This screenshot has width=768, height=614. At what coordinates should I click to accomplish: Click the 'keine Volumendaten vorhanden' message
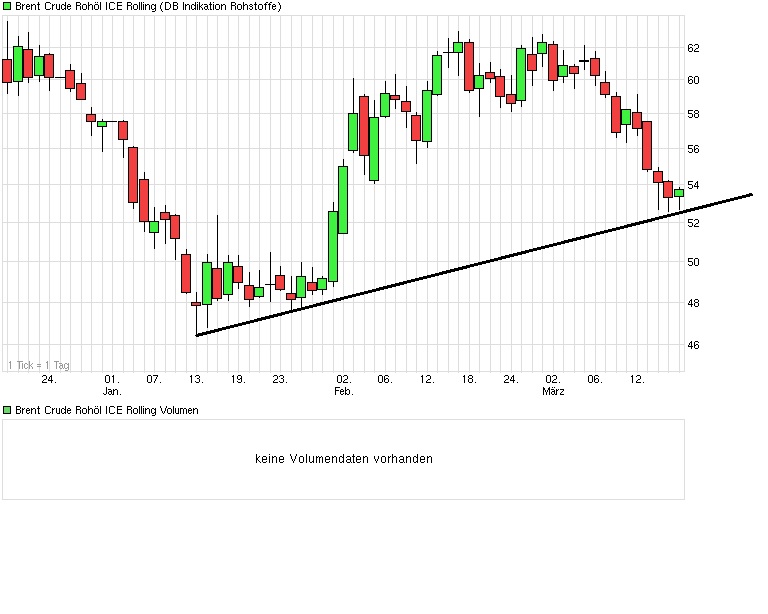tap(344, 459)
